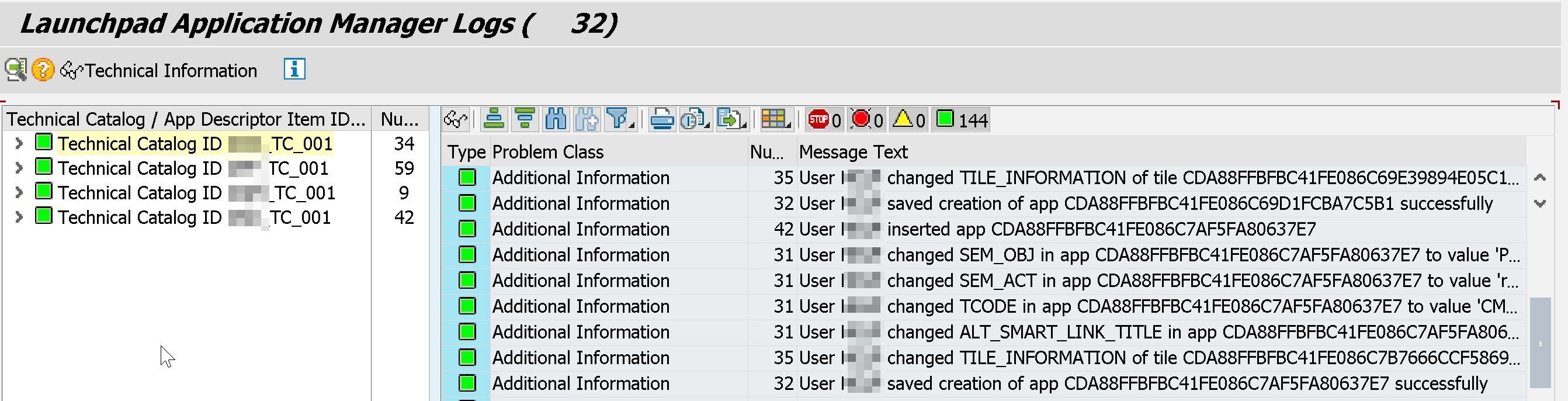This screenshot has width=1568, height=401.
Task: Expand the catalog row with count 42
Action: coord(19,216)
